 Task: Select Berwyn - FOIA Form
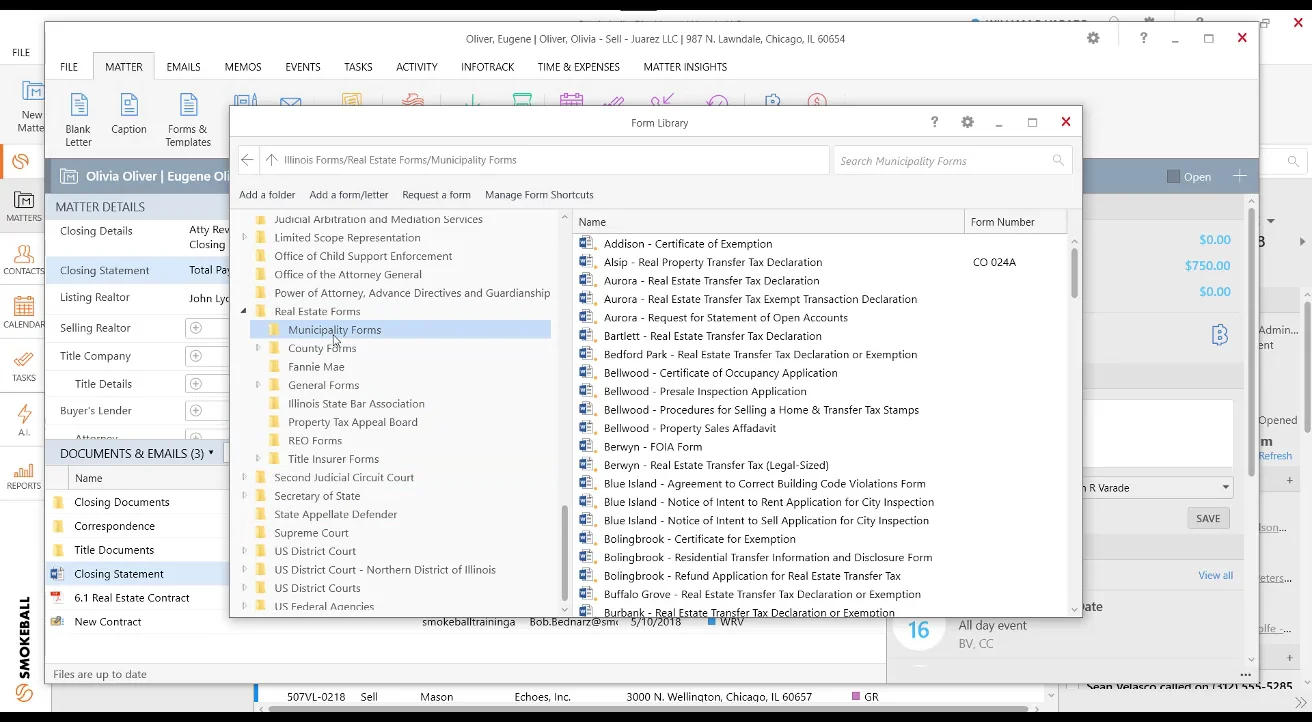[x=653, y=447]
